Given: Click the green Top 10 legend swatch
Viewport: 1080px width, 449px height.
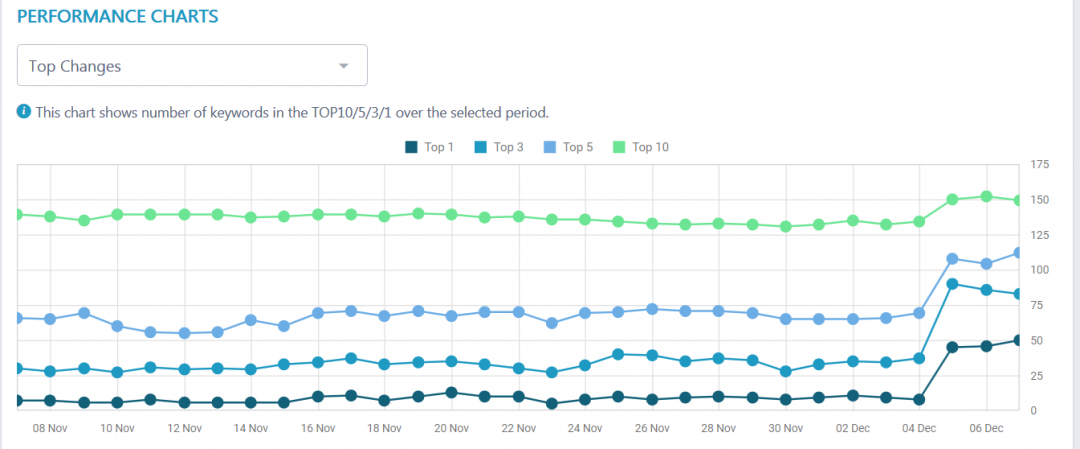Looking at the screenshot, I should [619, 147].
